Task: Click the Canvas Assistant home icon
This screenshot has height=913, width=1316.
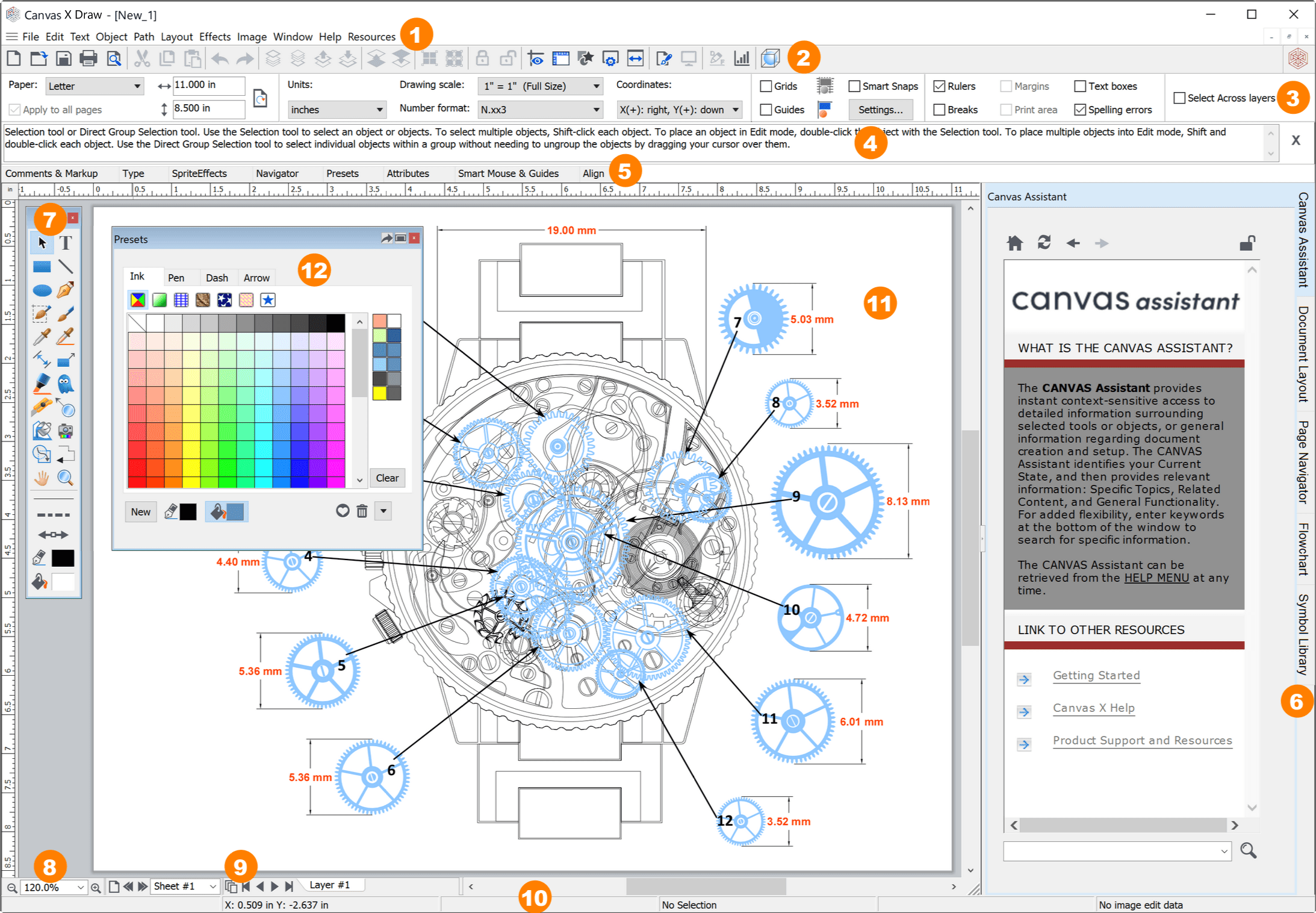Action: coord(1015,243)
